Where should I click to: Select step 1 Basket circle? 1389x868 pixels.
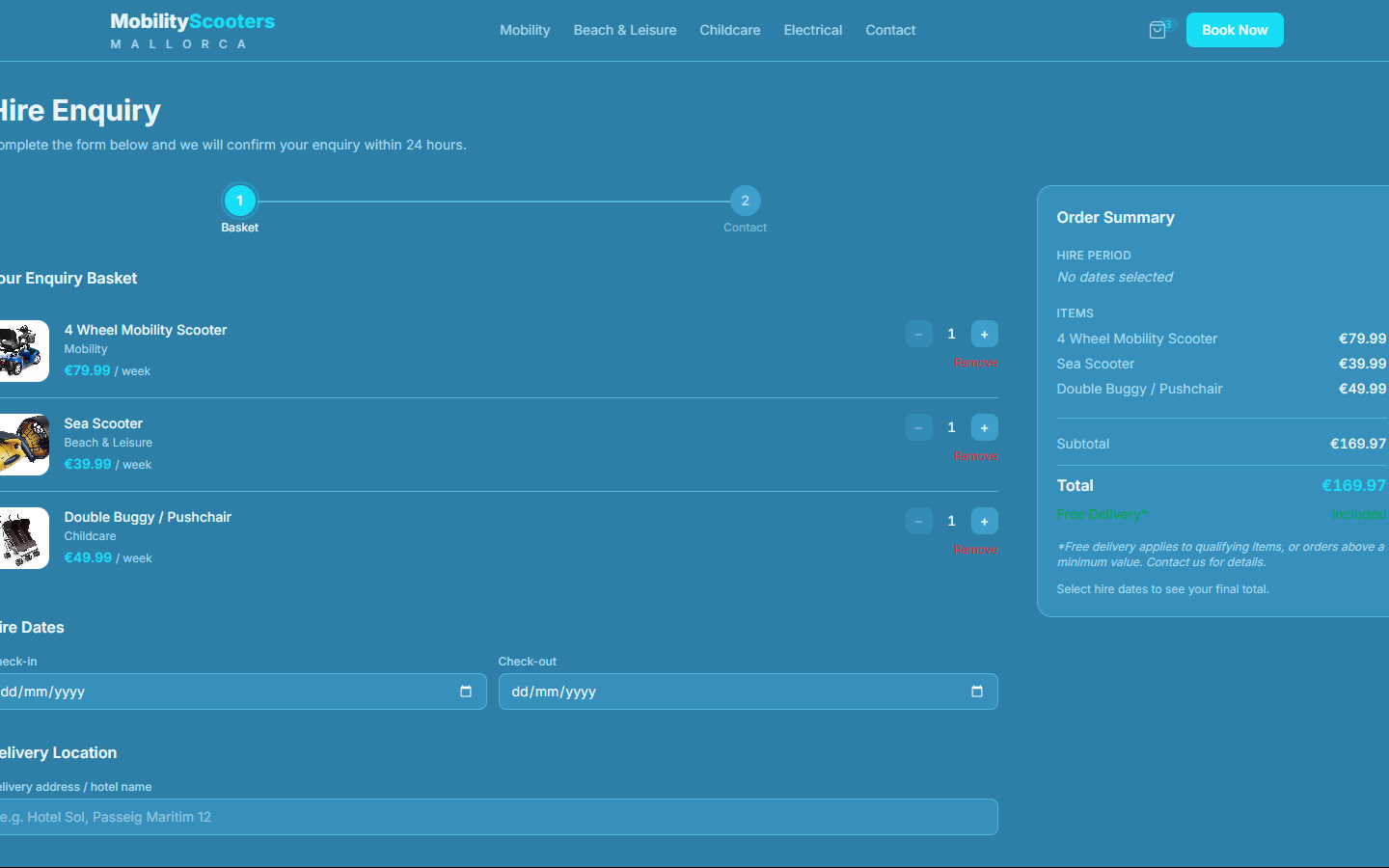tap(240, 201)
